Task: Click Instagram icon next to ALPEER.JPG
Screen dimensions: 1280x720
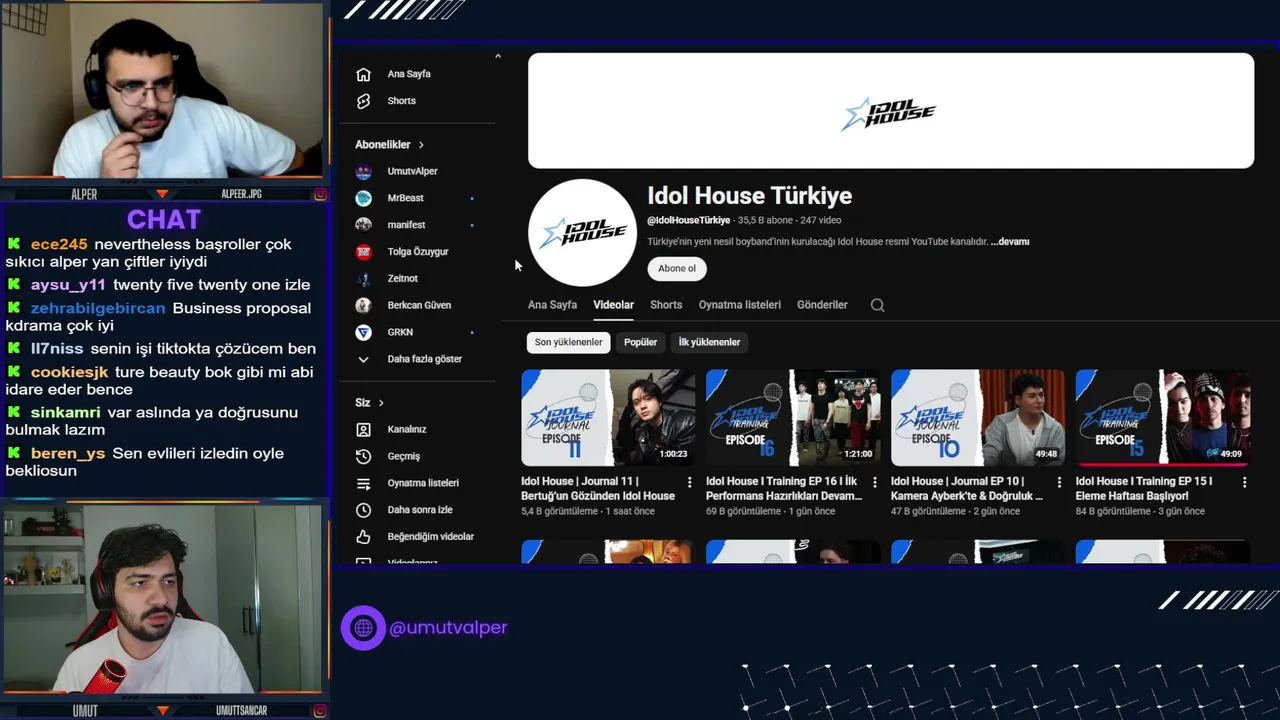Action: (x=320, y=194)
